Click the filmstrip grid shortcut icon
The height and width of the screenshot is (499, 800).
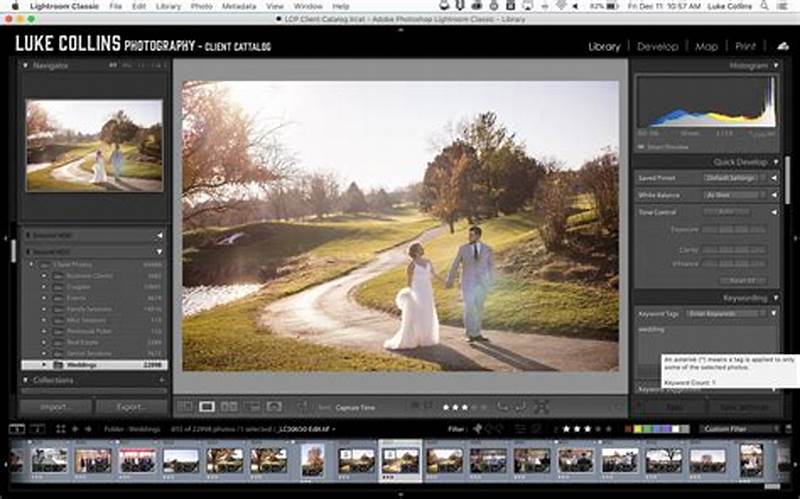coord(61,429)
